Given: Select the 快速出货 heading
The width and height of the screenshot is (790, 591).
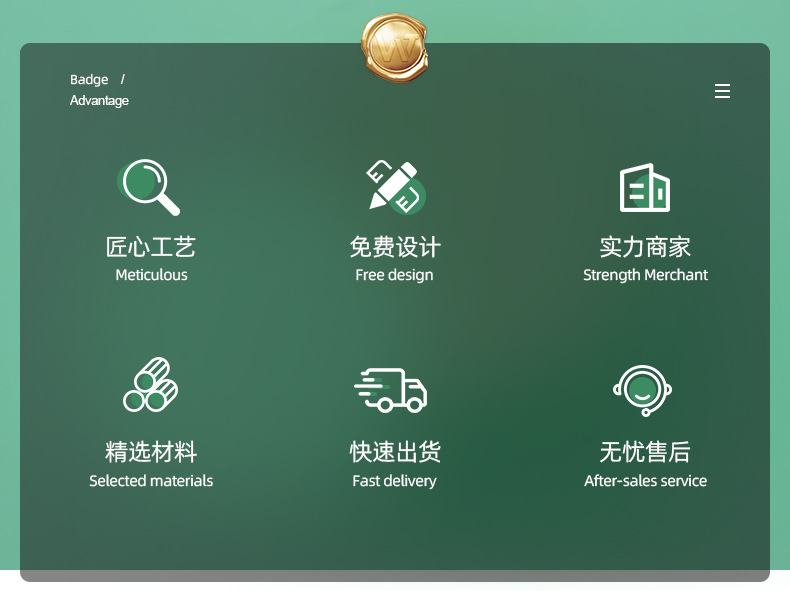Looking at the screenshot, I should tap(395, 451).
